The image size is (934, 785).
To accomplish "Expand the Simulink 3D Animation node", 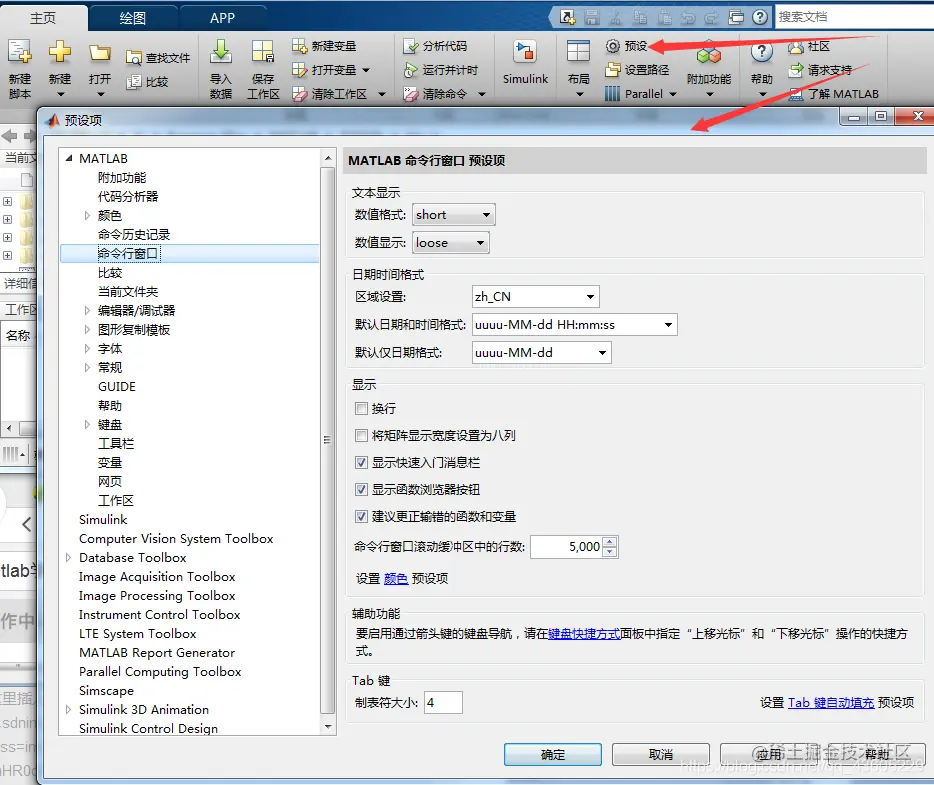I will coord(69,709).
